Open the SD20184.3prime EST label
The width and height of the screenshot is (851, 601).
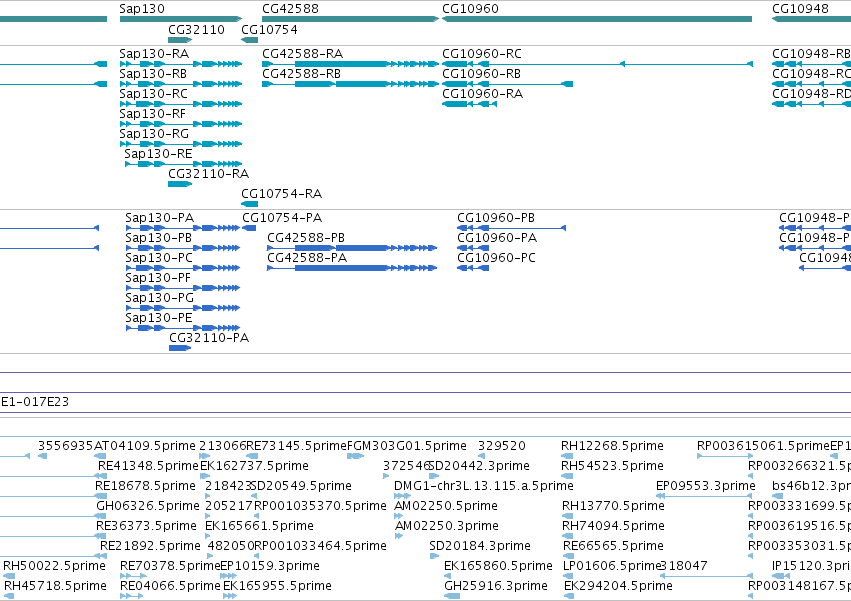[x=480, y=546]
